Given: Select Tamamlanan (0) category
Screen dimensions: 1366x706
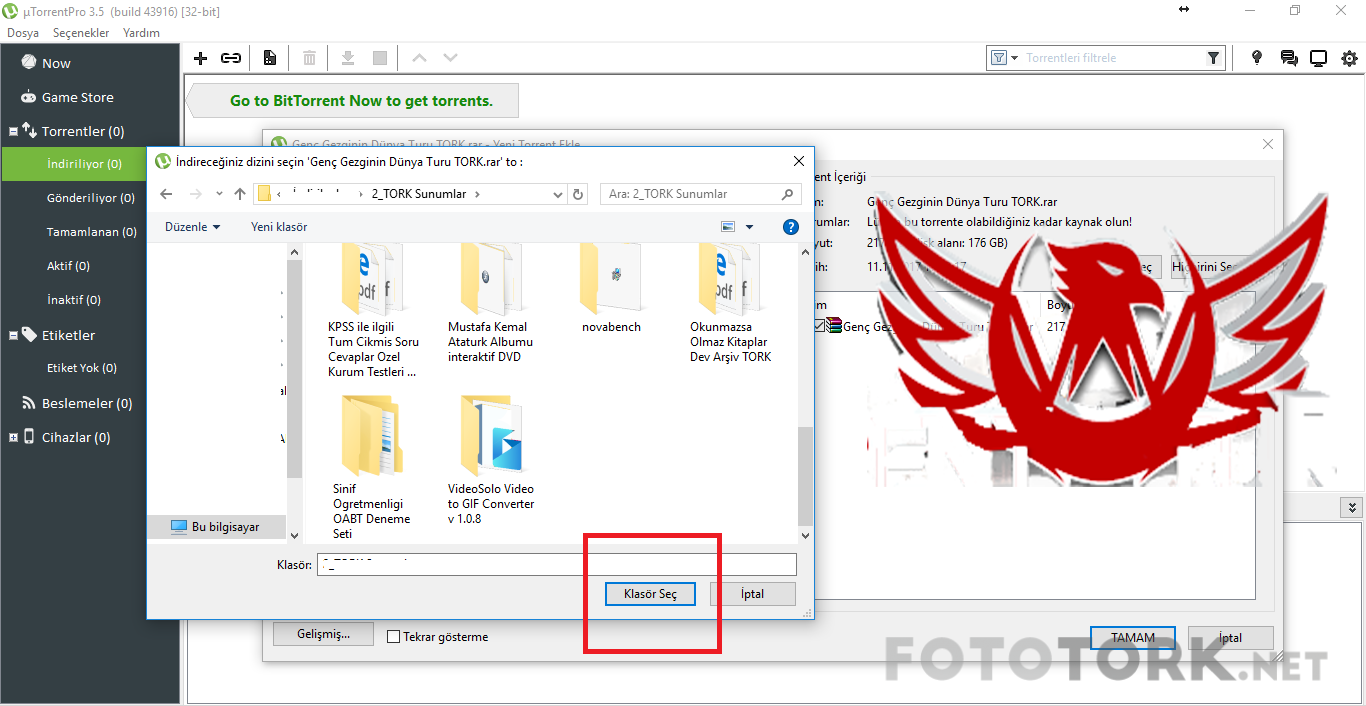Looking at the screenshot, I should point(90,232).
